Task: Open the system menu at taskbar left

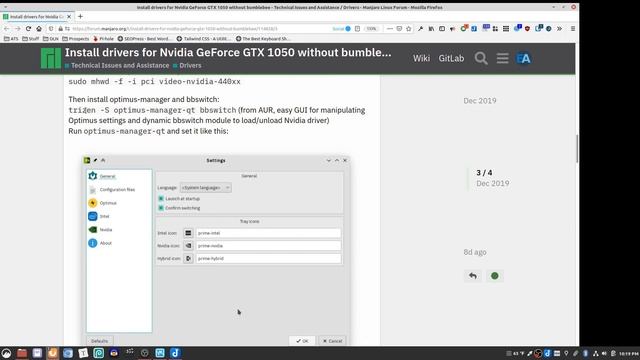Action: point(6,353)
